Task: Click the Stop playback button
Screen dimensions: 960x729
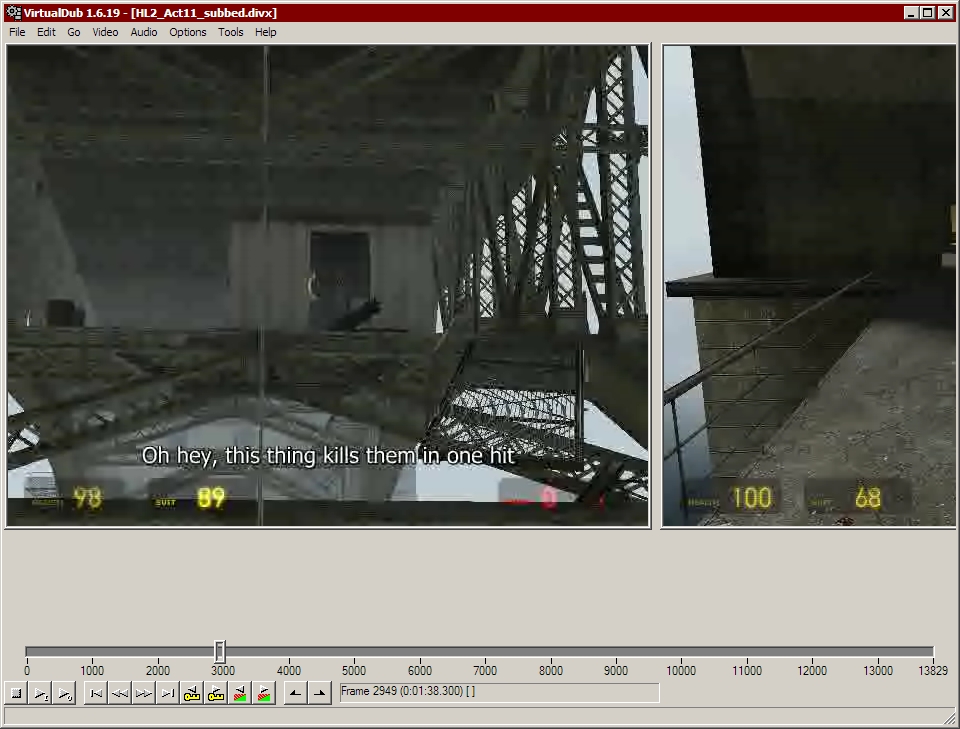Action: [x=17, y=693]
